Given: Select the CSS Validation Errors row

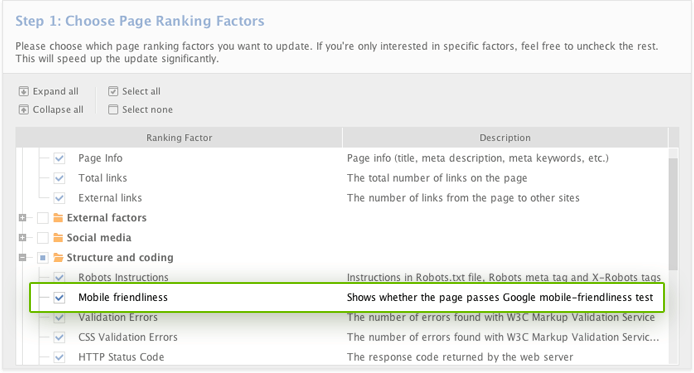Looking at the screenshot, I should 342,337.
